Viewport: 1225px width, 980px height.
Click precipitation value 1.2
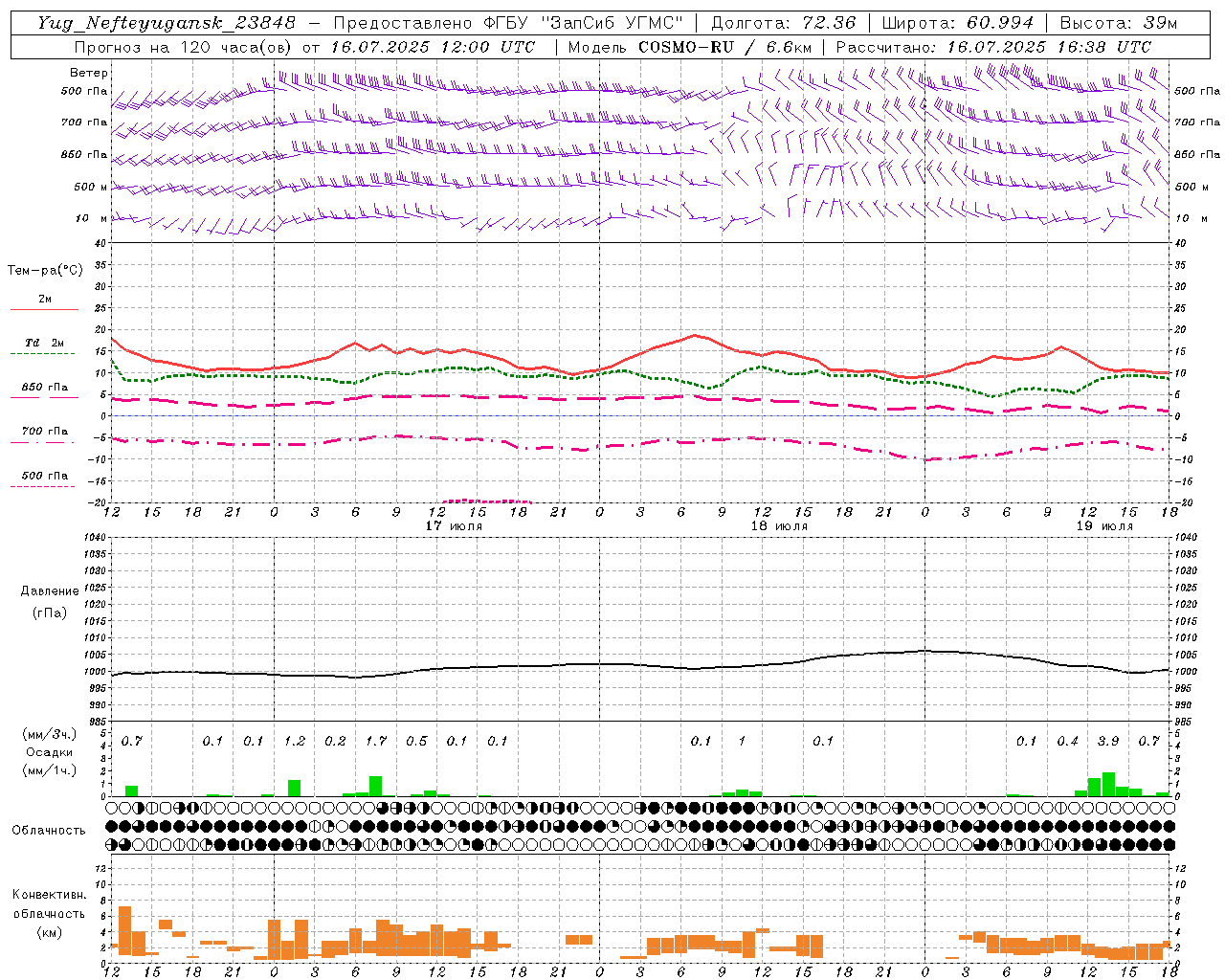[294, 741]
